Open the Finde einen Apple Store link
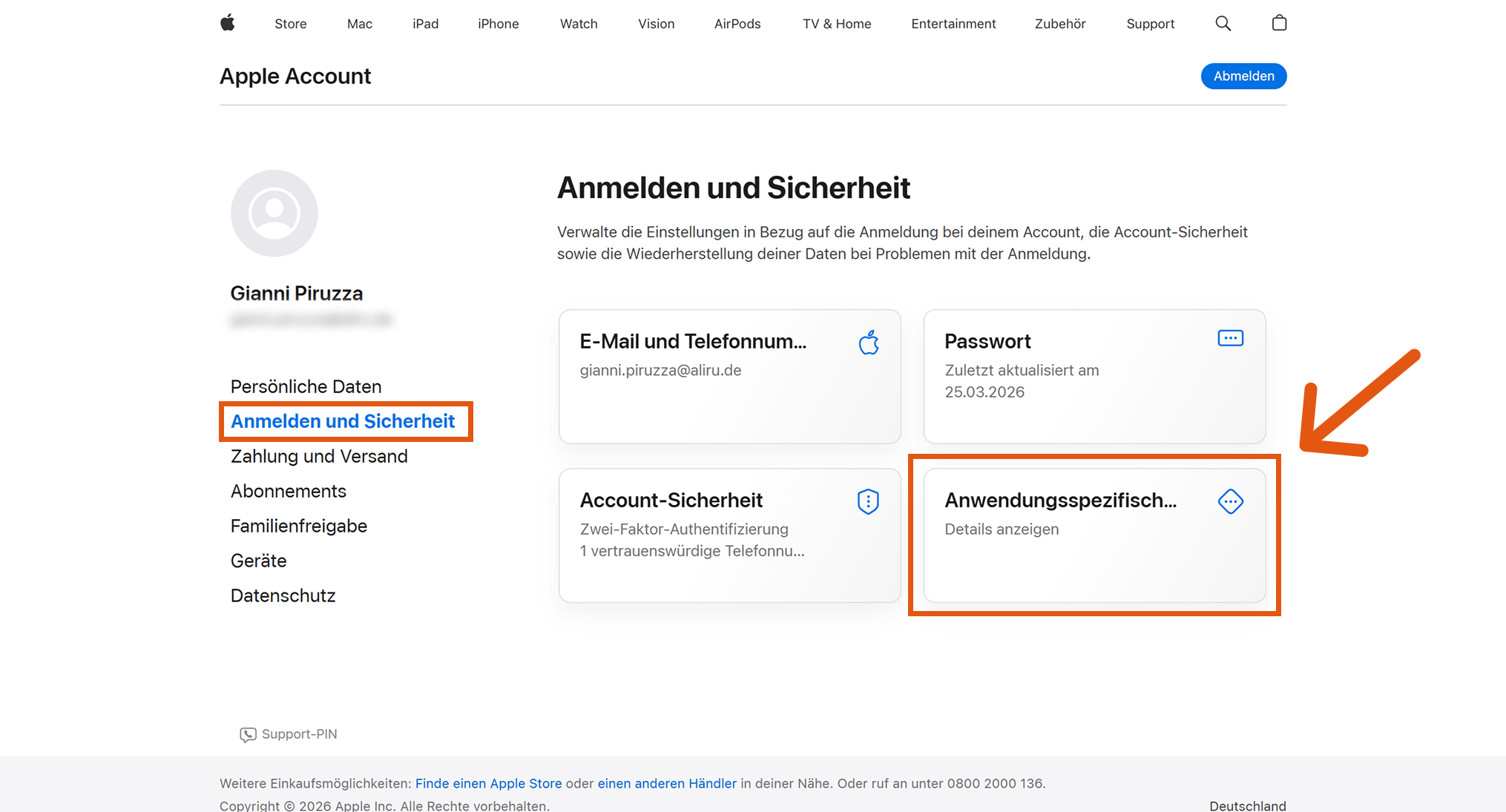The image size is (1506, 812). click(x=488, y=783)
